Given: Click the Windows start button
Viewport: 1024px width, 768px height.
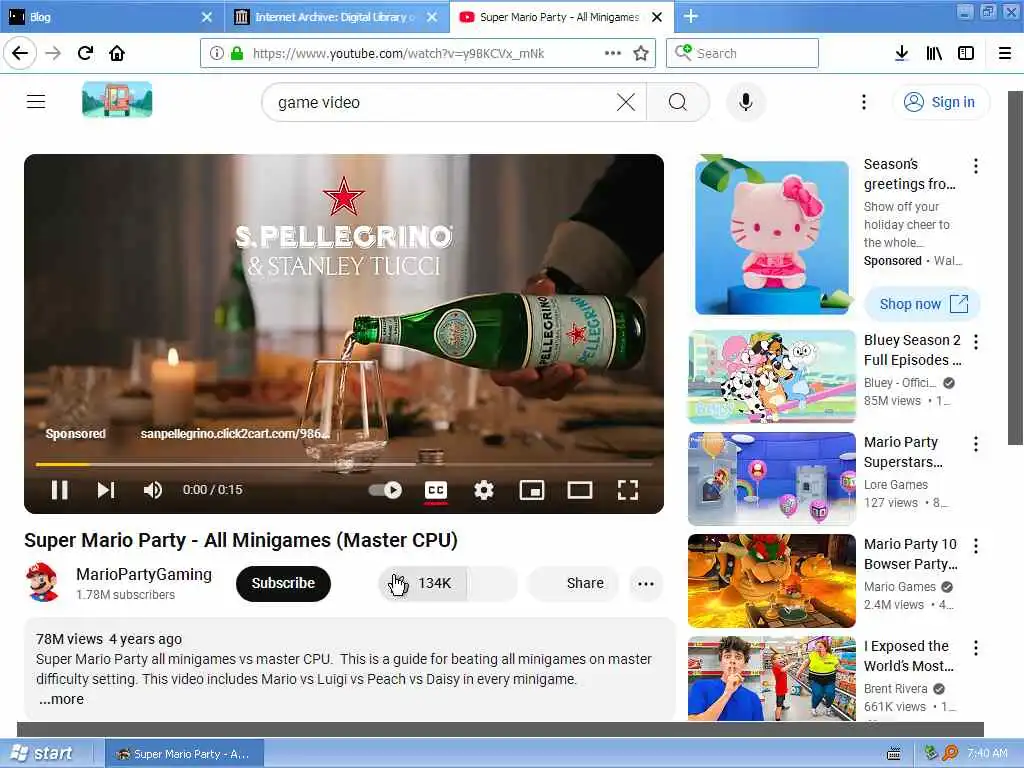Looking at the screenshot, I should [x=43, y=753].
